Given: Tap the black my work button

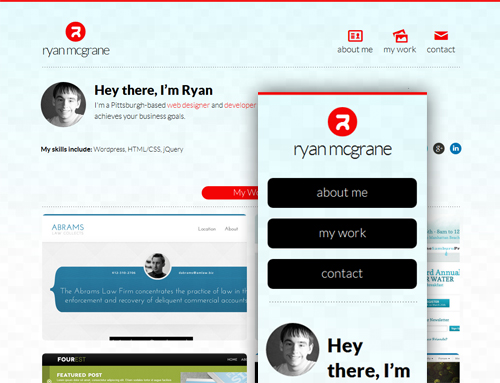Looking at the screenshot, I should pyautogui.click(x=342, y=233).
